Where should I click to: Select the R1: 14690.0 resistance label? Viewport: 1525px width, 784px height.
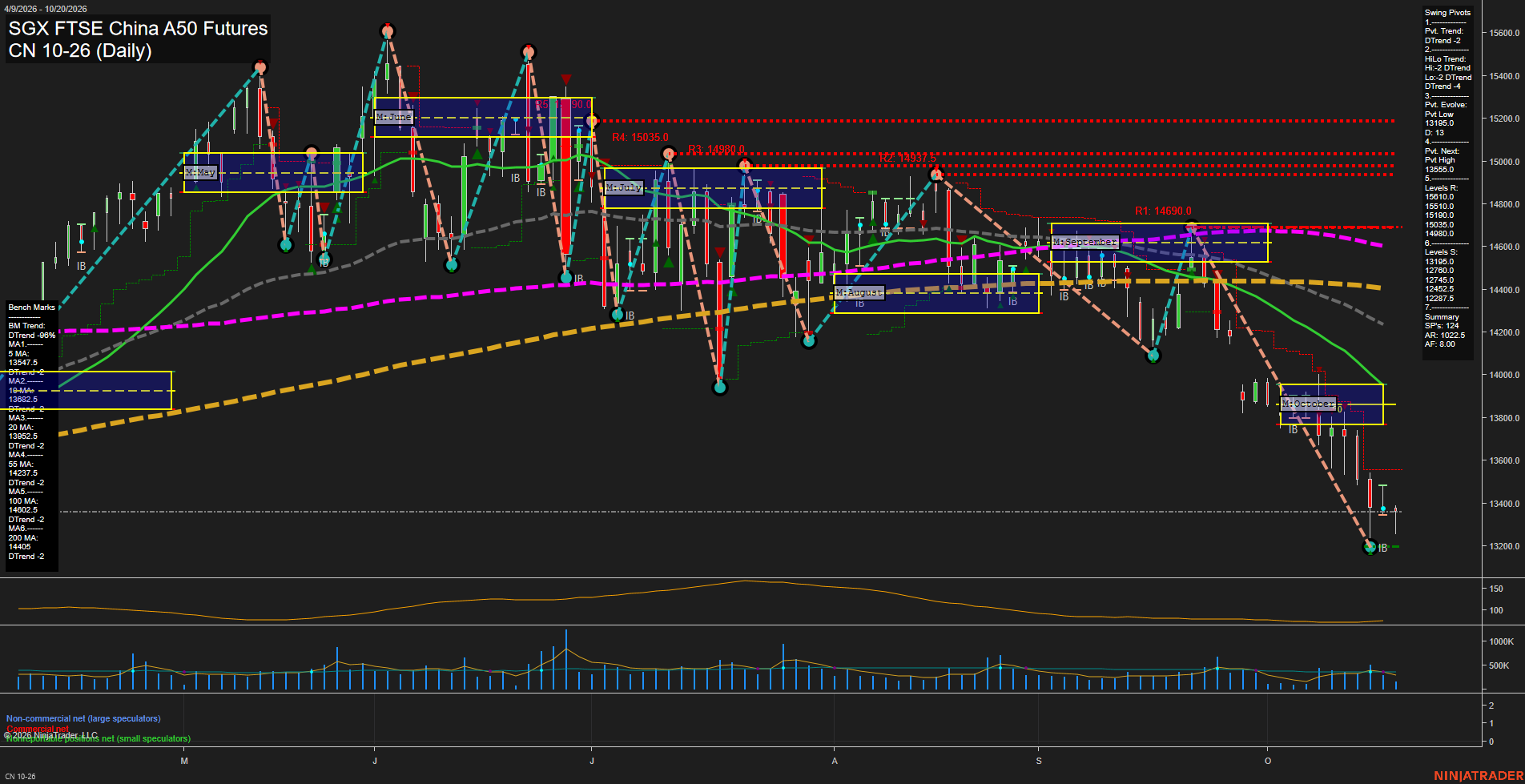point(1163,211)
